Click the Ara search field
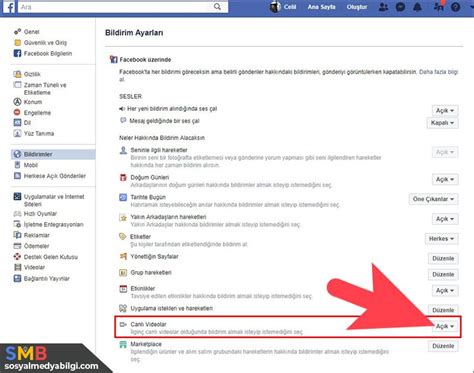This screenshot has height=373, width=474. click(x=115, y=7)
